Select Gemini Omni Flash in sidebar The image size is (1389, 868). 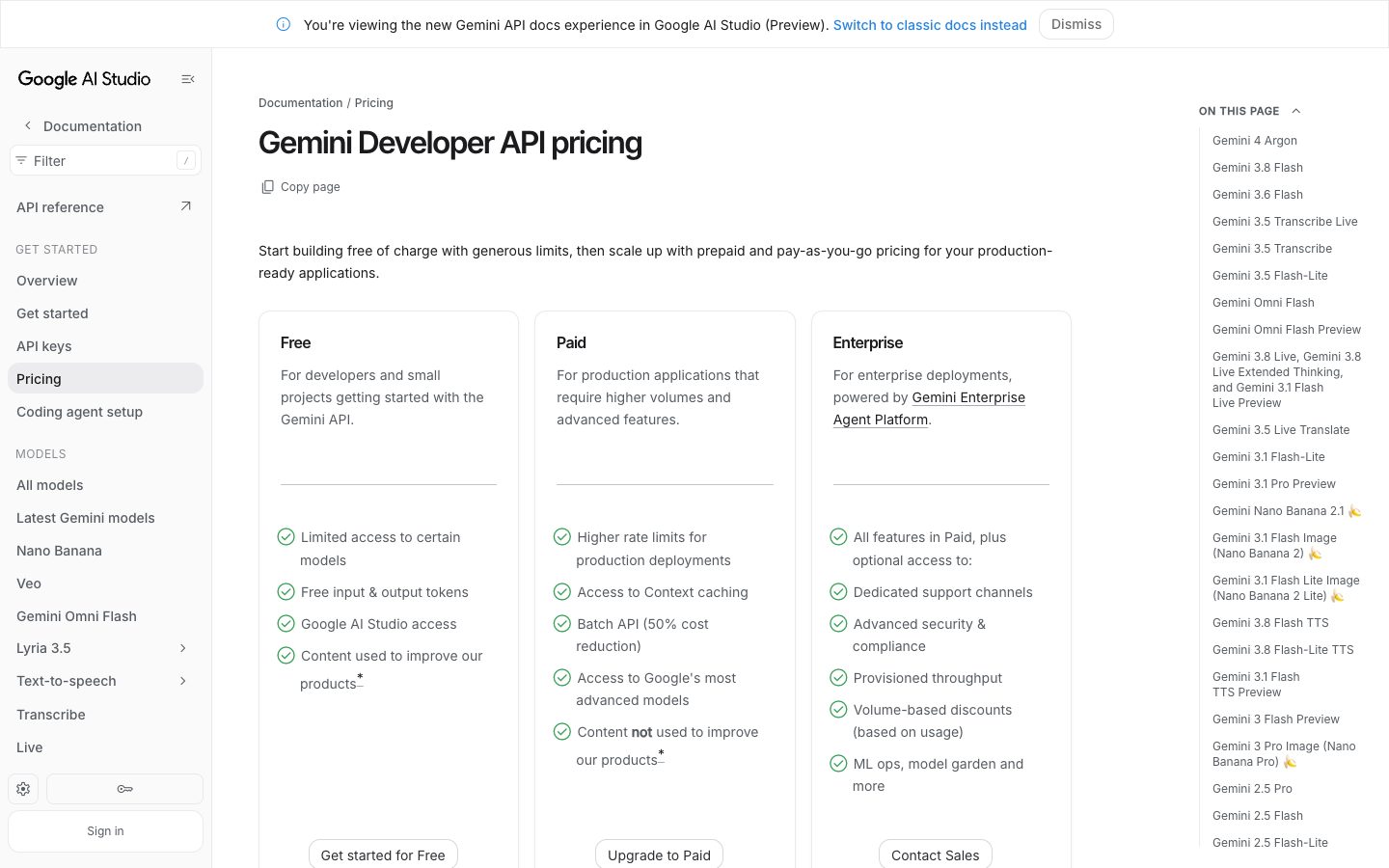point(105,616)
